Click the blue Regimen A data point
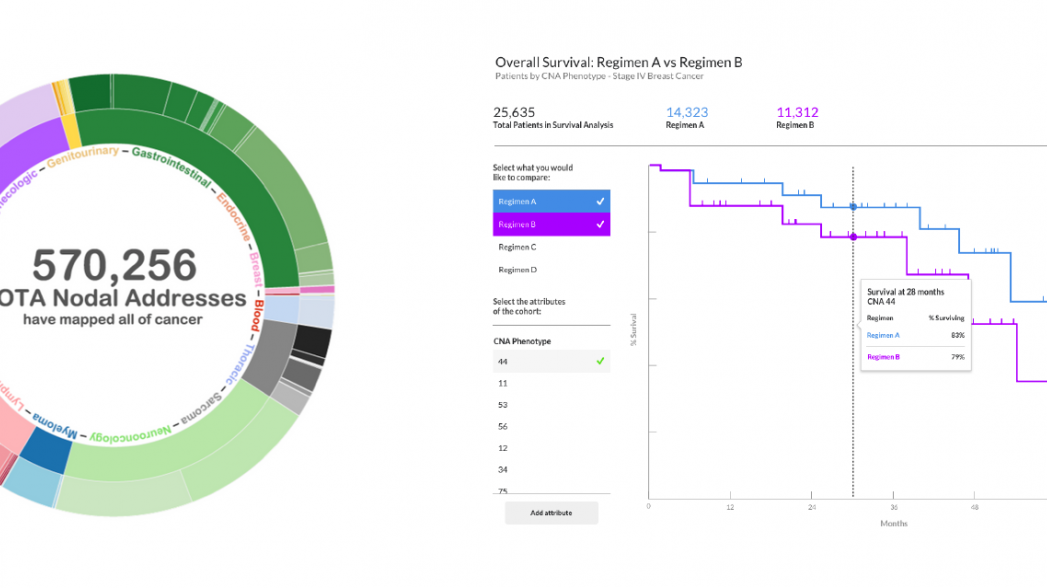This screenshot has height=588, width=1047. 853,207
